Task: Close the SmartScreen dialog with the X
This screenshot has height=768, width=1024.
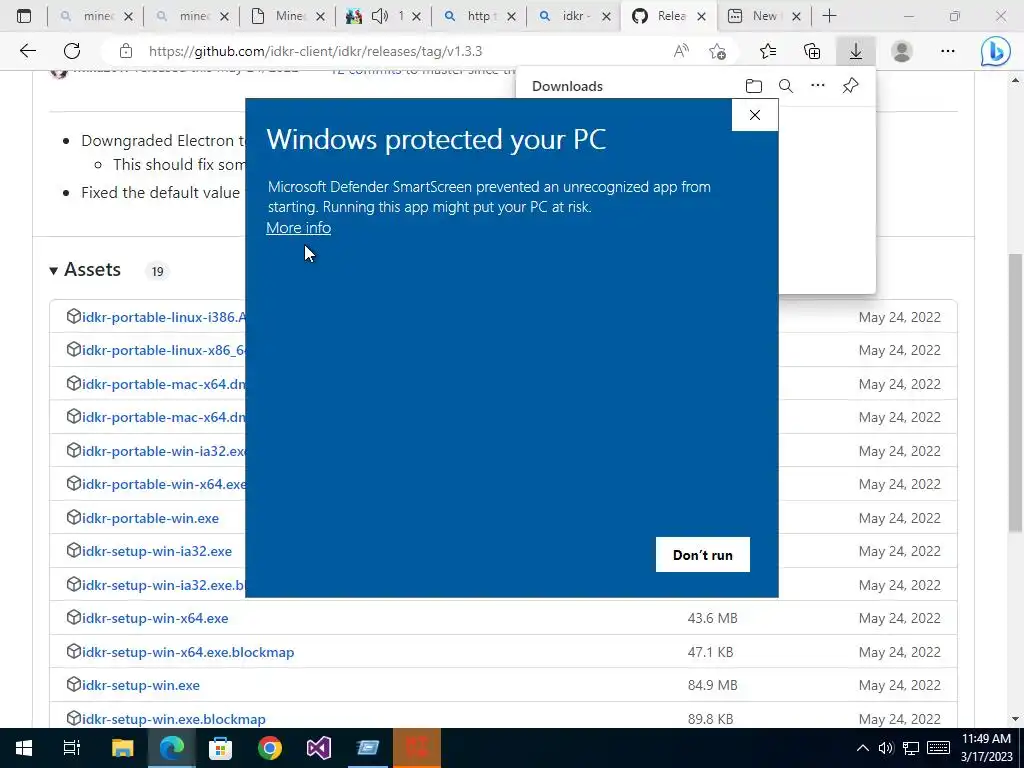Action: tap(755, 115)
